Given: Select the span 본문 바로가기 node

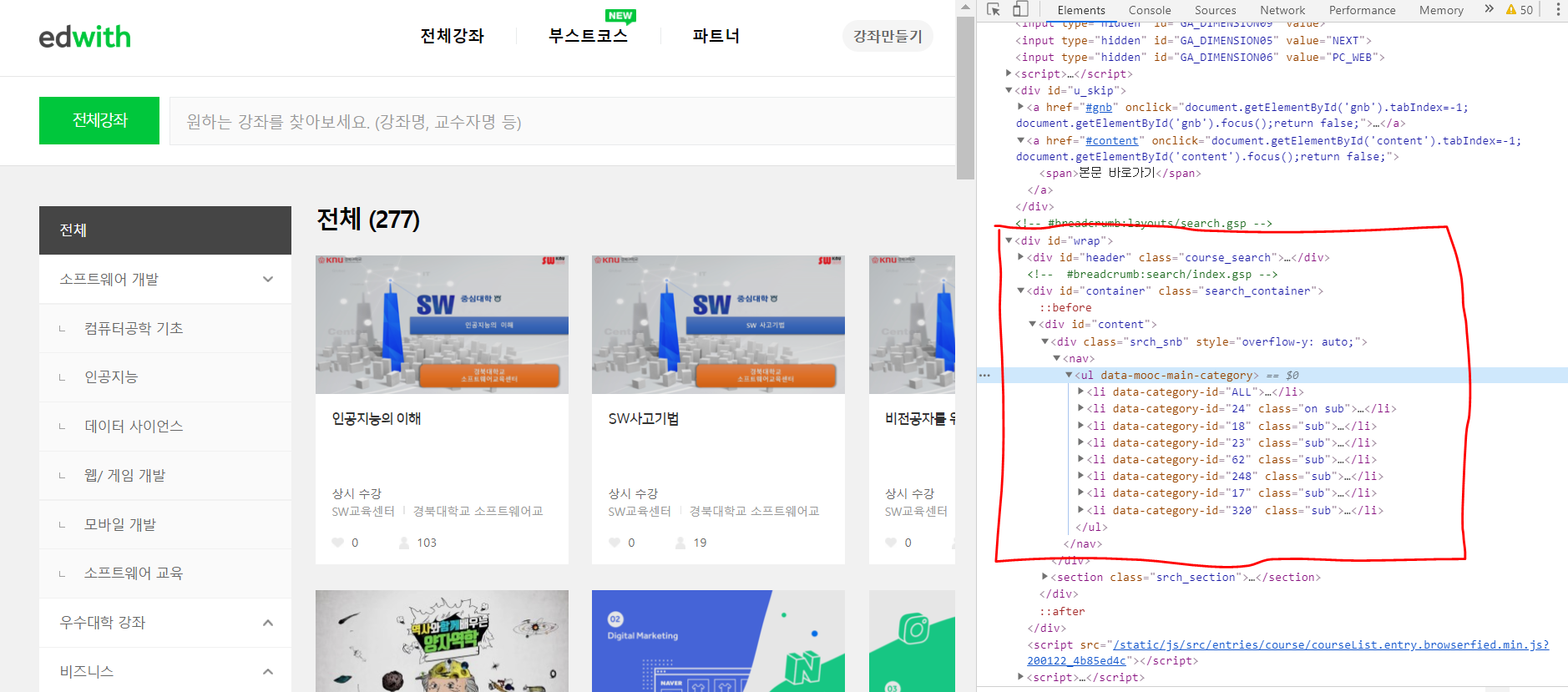Looking at the screenshot, I should [1120, 173].
